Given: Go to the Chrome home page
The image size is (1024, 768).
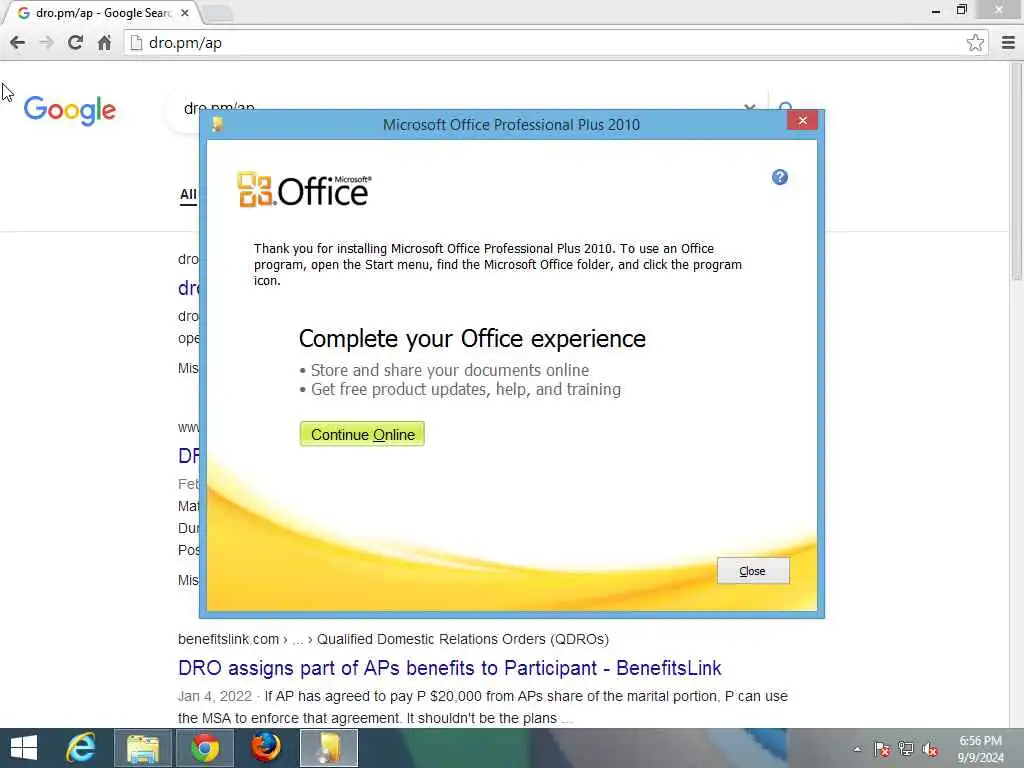Looking at the screenshot, I should coord(104,43).
